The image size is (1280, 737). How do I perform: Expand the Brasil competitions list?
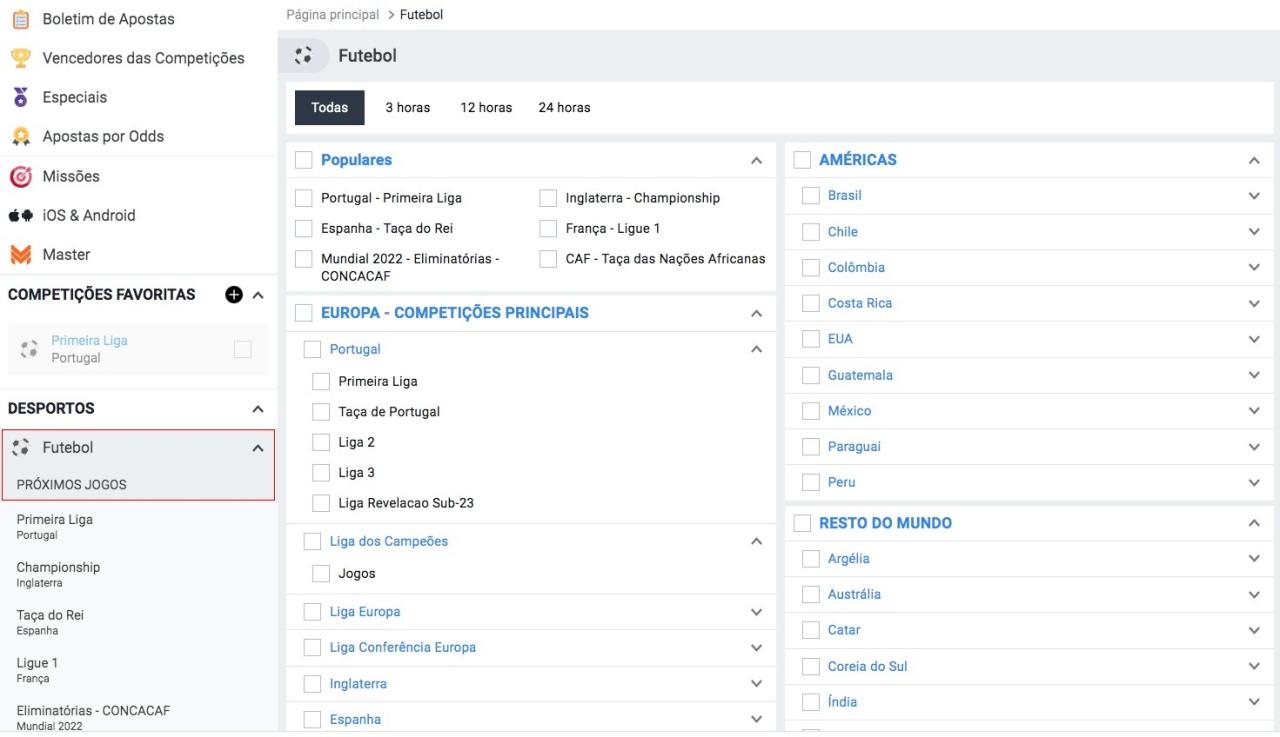click(1254, 196)
